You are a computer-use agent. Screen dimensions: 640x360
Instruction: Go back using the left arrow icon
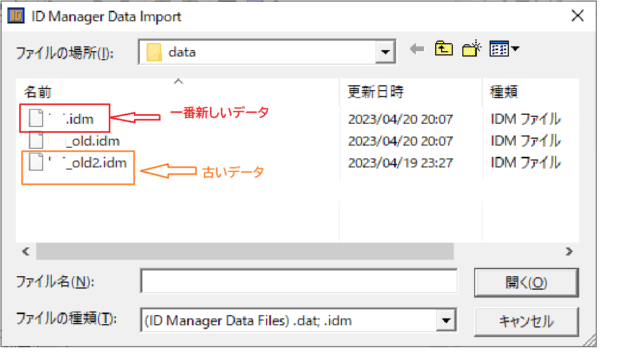tap(417, 49)
